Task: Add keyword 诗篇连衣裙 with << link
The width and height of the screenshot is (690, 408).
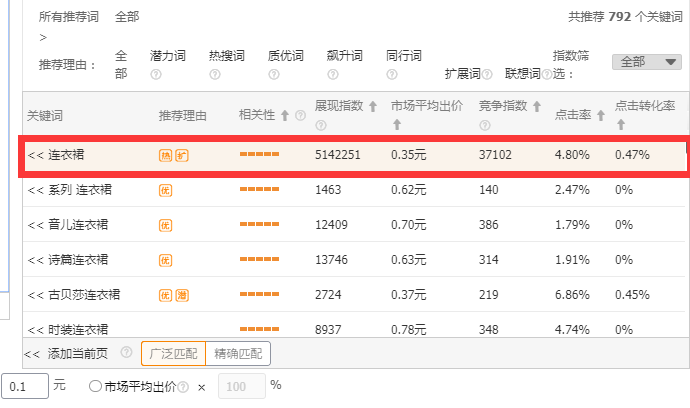Action: click(x=35, y=260)
